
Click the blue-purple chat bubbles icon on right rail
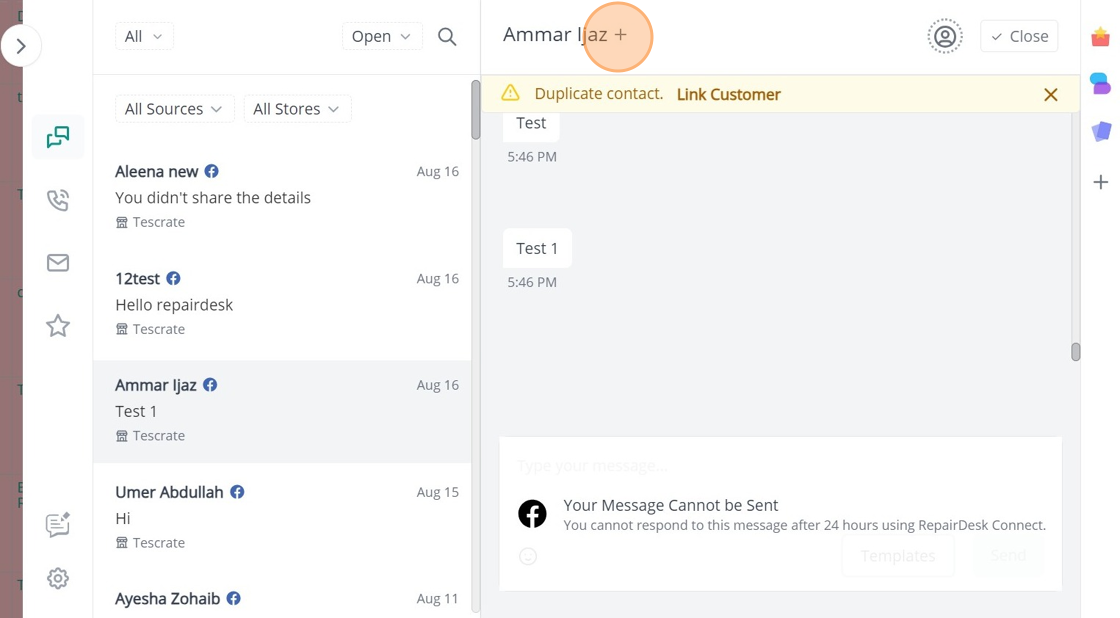pos(1101,84)
